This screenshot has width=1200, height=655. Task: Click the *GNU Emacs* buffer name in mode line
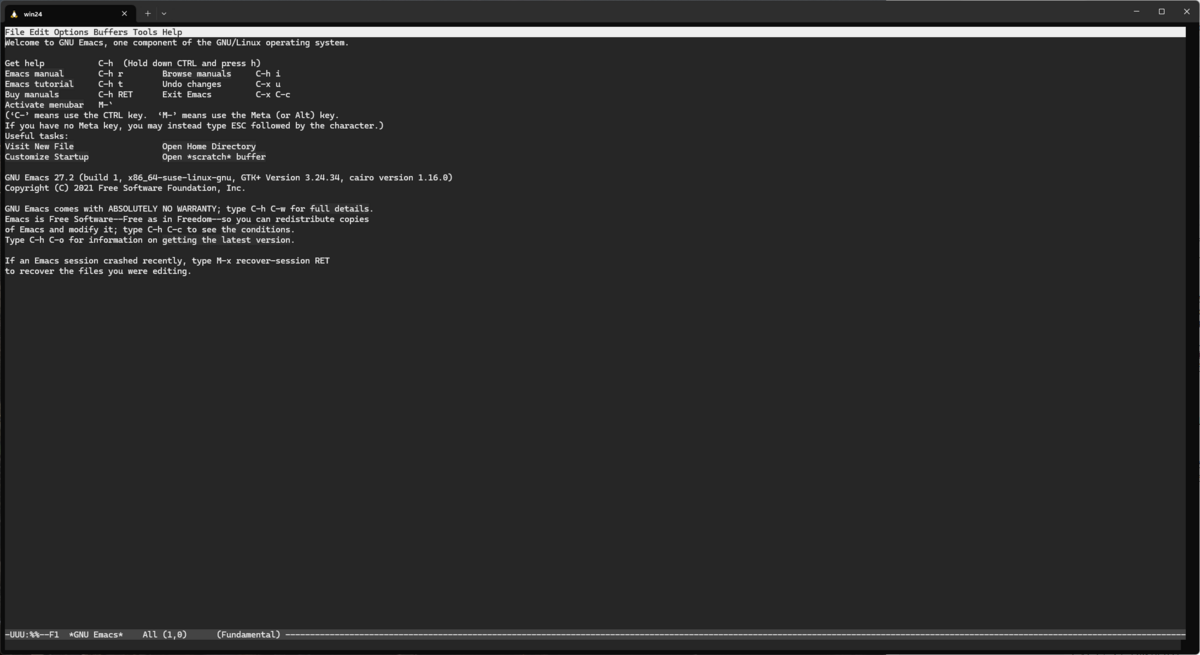[x=96, y=635]
